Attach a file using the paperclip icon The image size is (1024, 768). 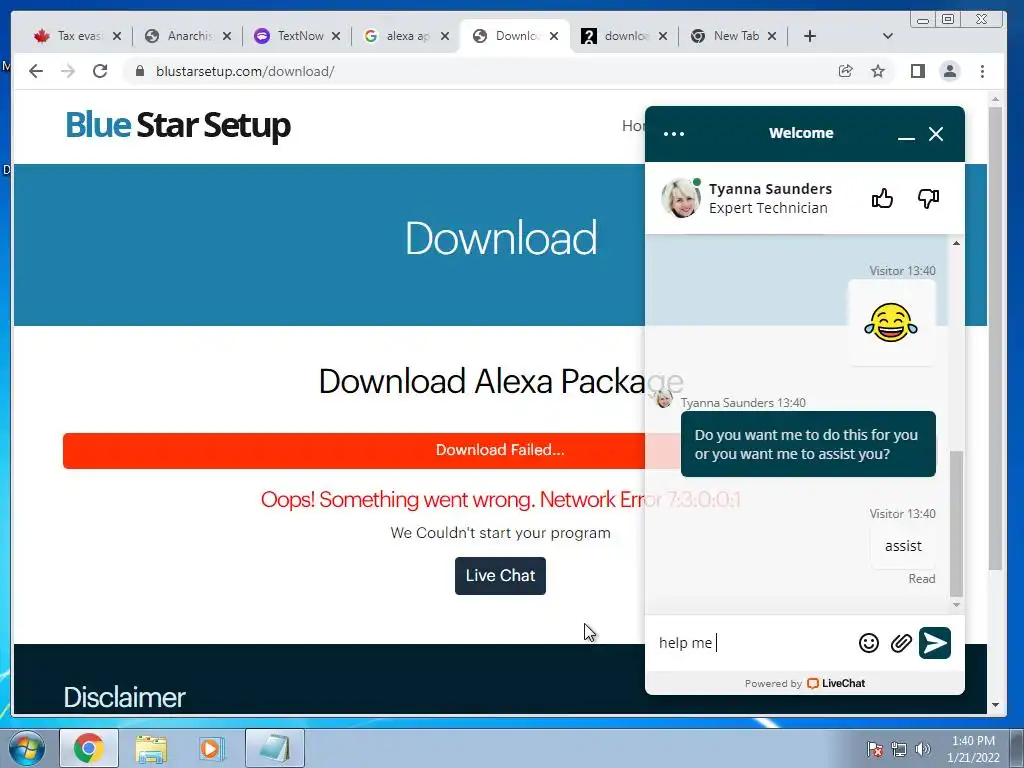click(901, 643)
